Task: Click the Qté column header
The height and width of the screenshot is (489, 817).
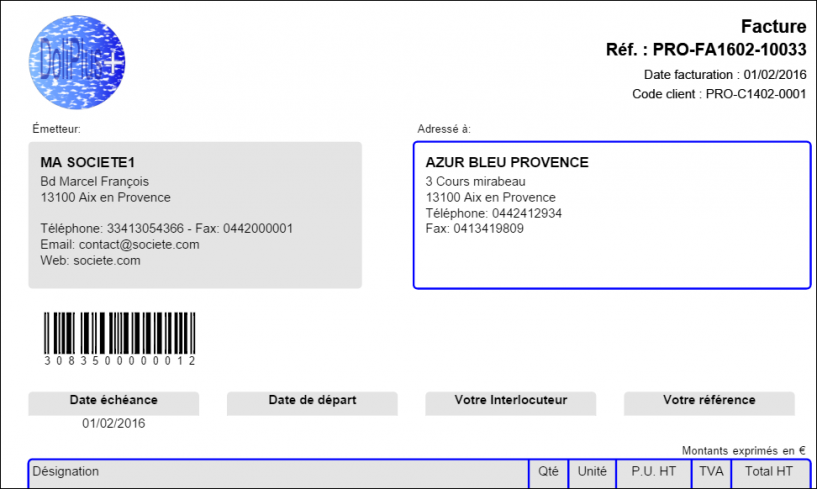Action: coord(548,471)
